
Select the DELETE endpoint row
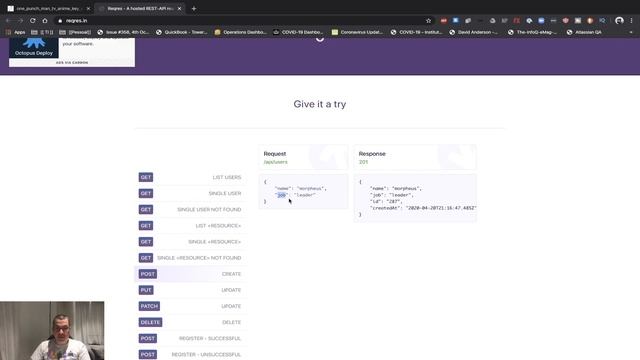click(190, 322)
